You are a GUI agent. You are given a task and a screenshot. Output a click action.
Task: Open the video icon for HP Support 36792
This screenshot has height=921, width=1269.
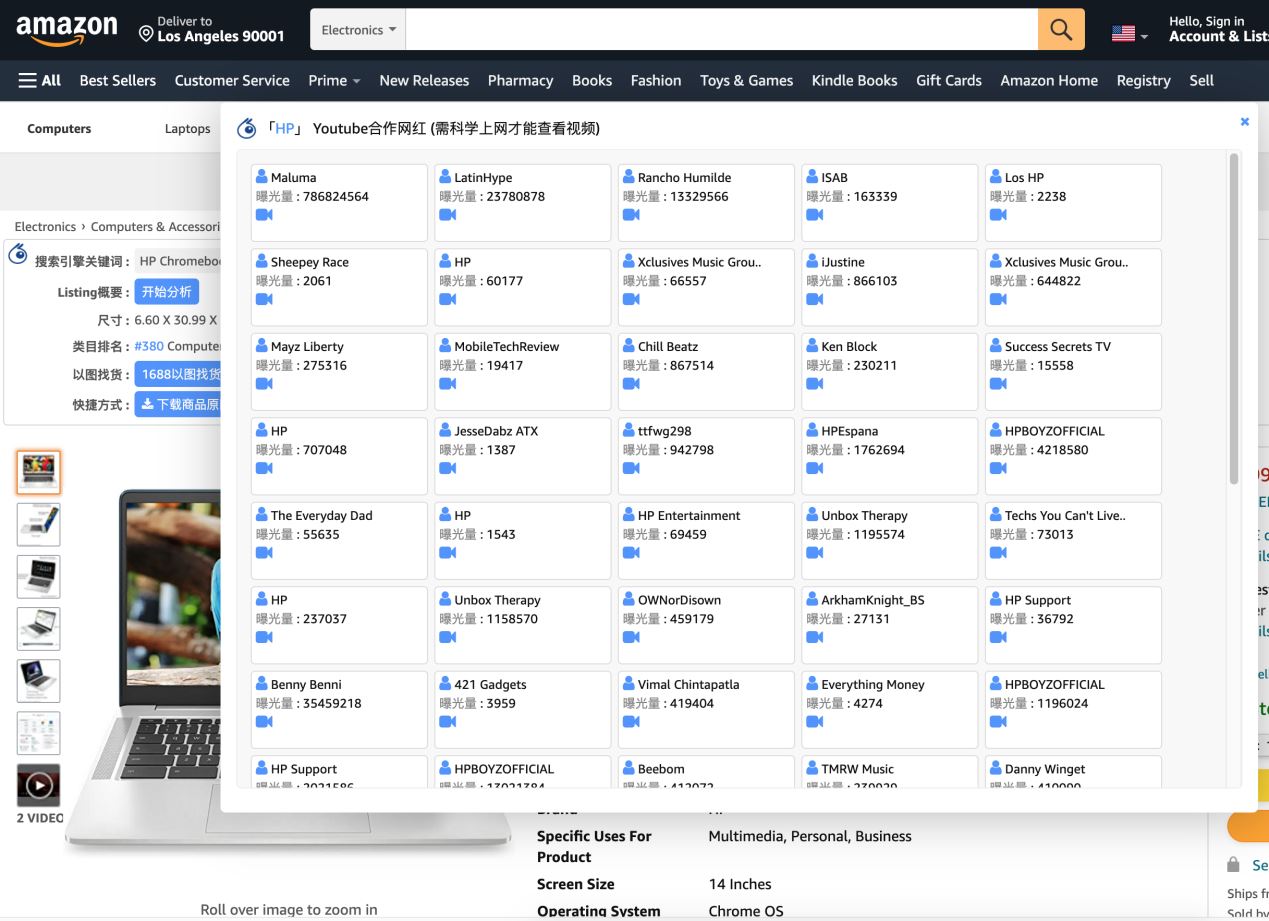pos(998,637)
